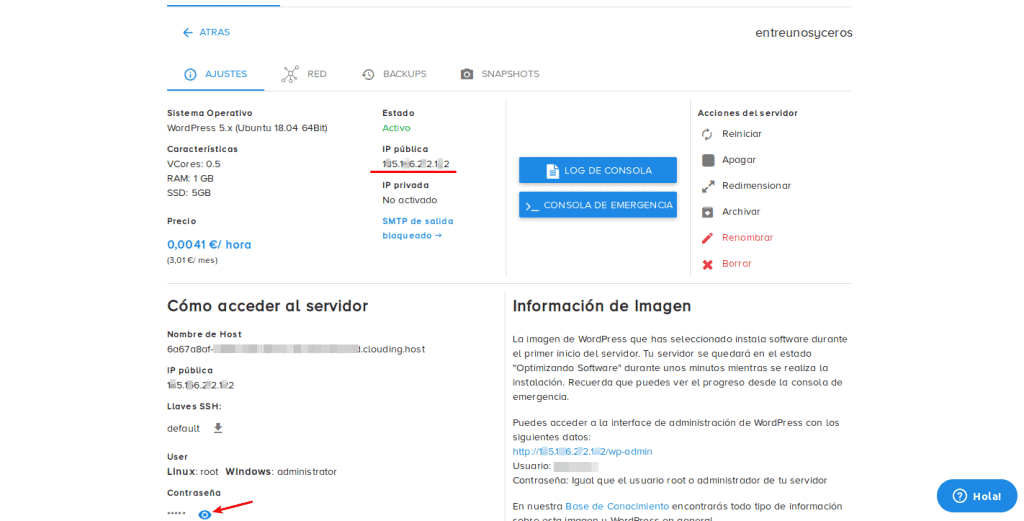Open the Hola! help chat button
This screenshot has height=521, width=1024.
(x=977, y=496)
